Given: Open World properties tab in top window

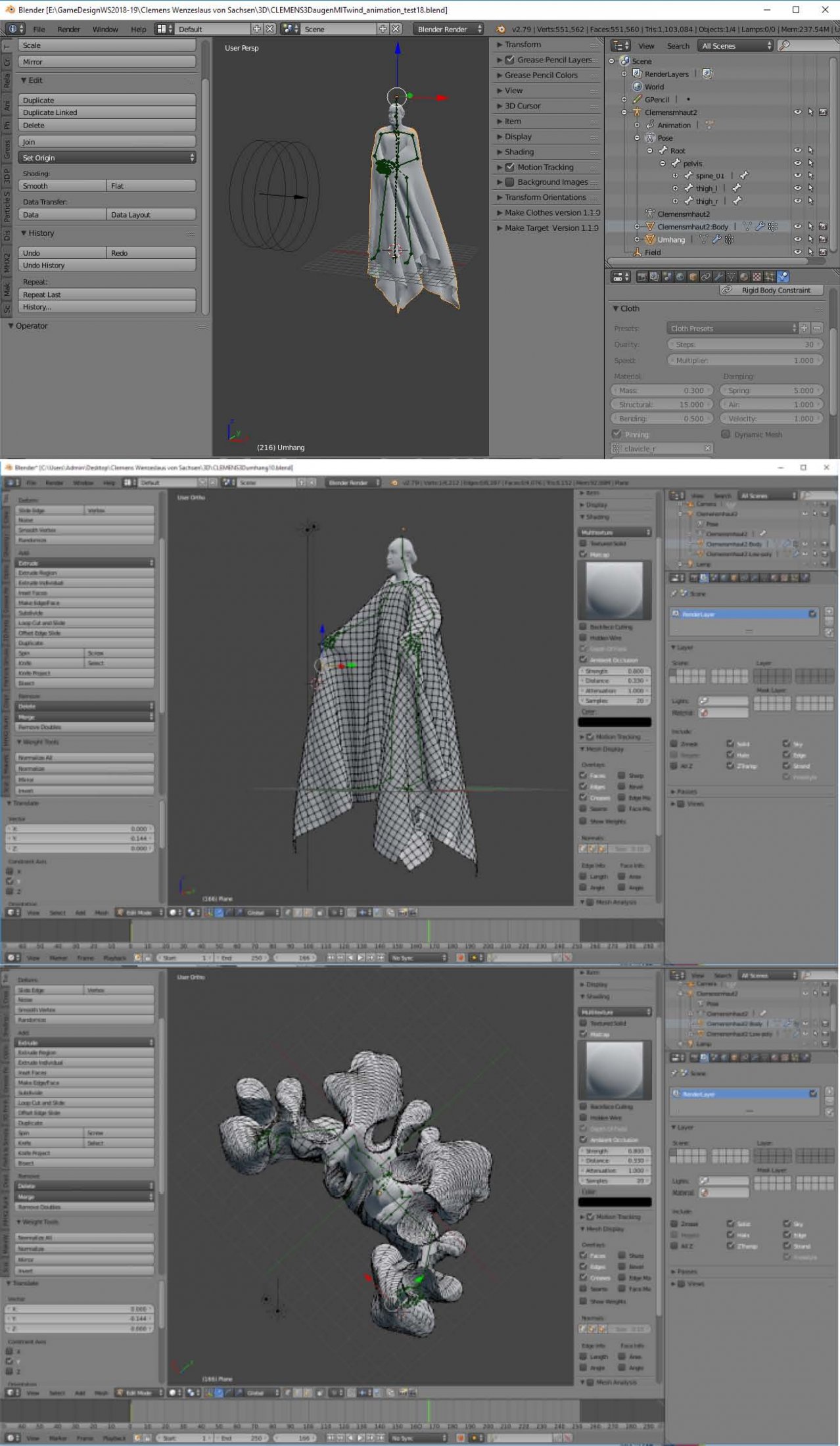Looking at the screenshot, I should (x=680, y=277).
